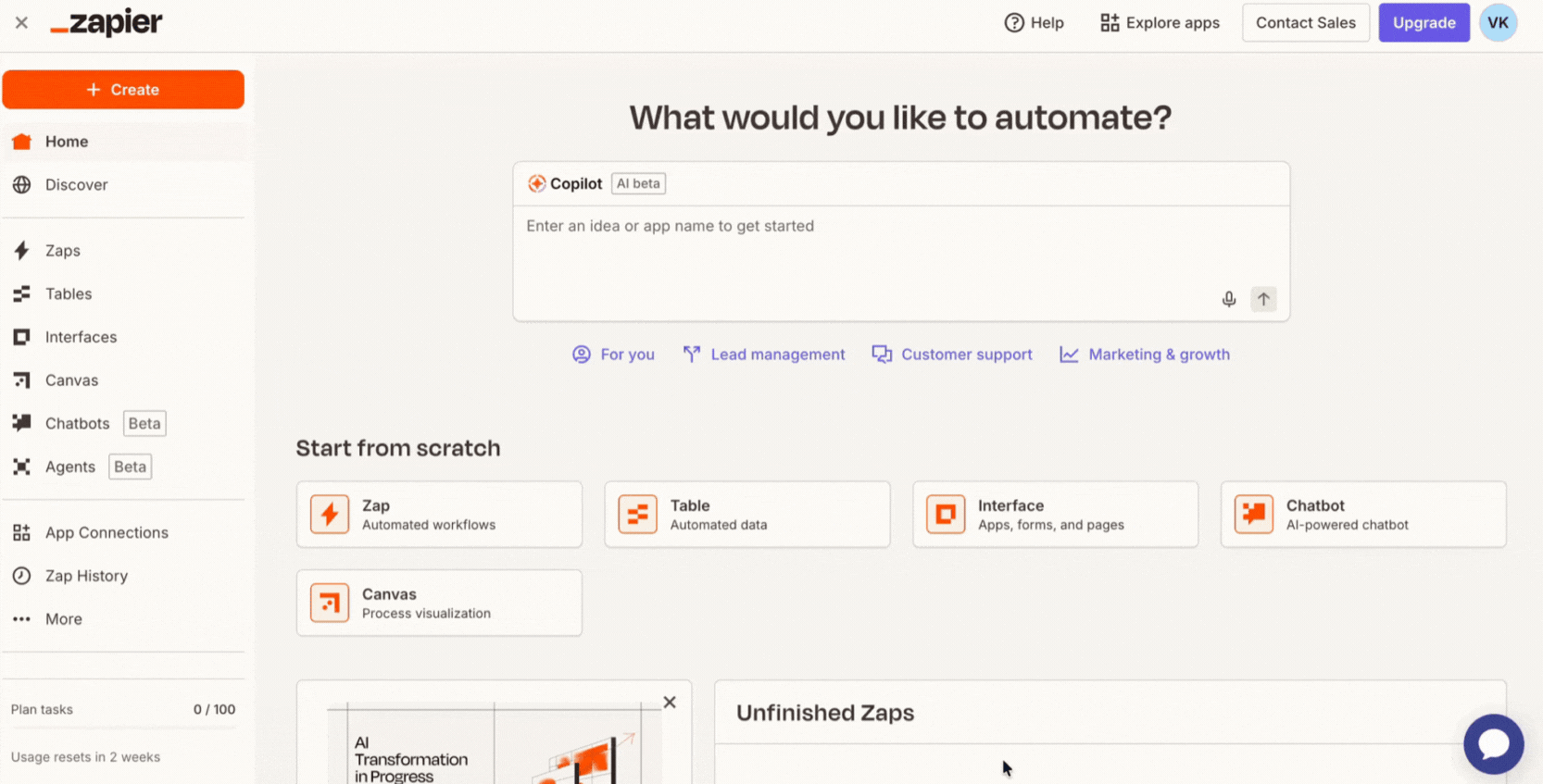Open Zaps via the lightning bolt icon

click(22, 251)
